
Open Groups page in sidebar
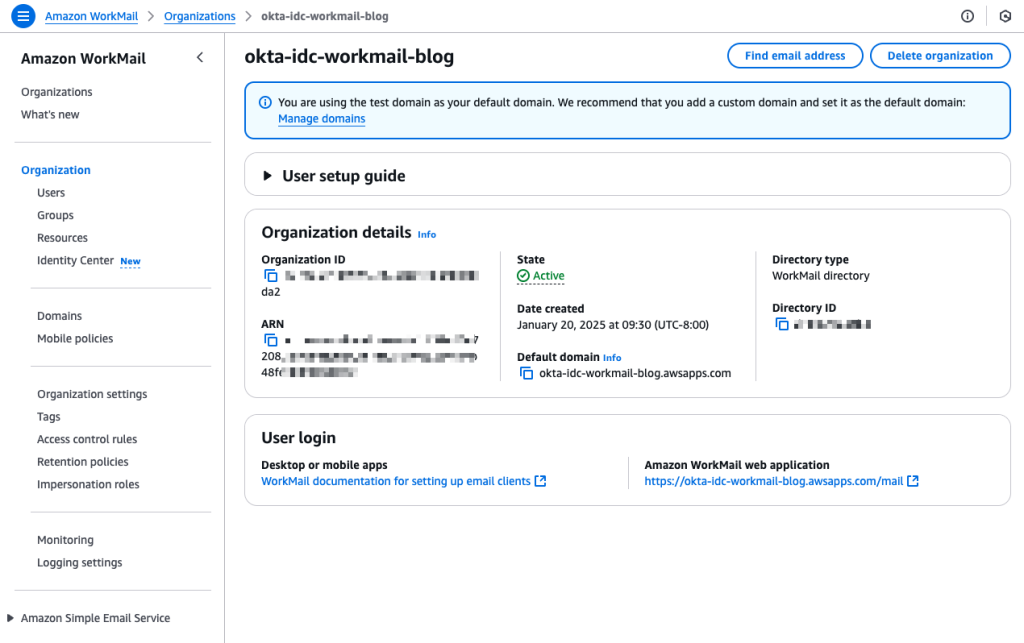click(56, 215)
